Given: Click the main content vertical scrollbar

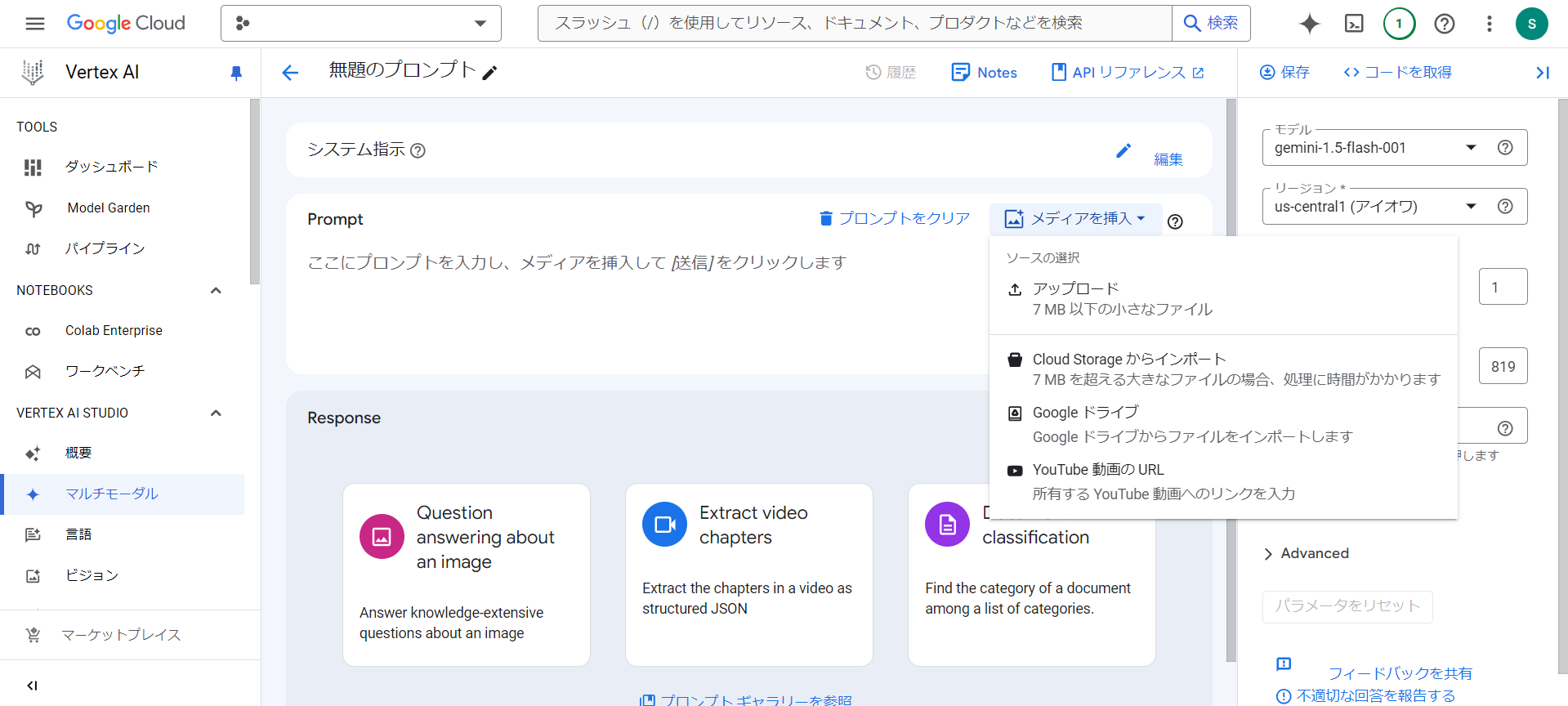Looking at the screenshot, I should (1231, 380).
